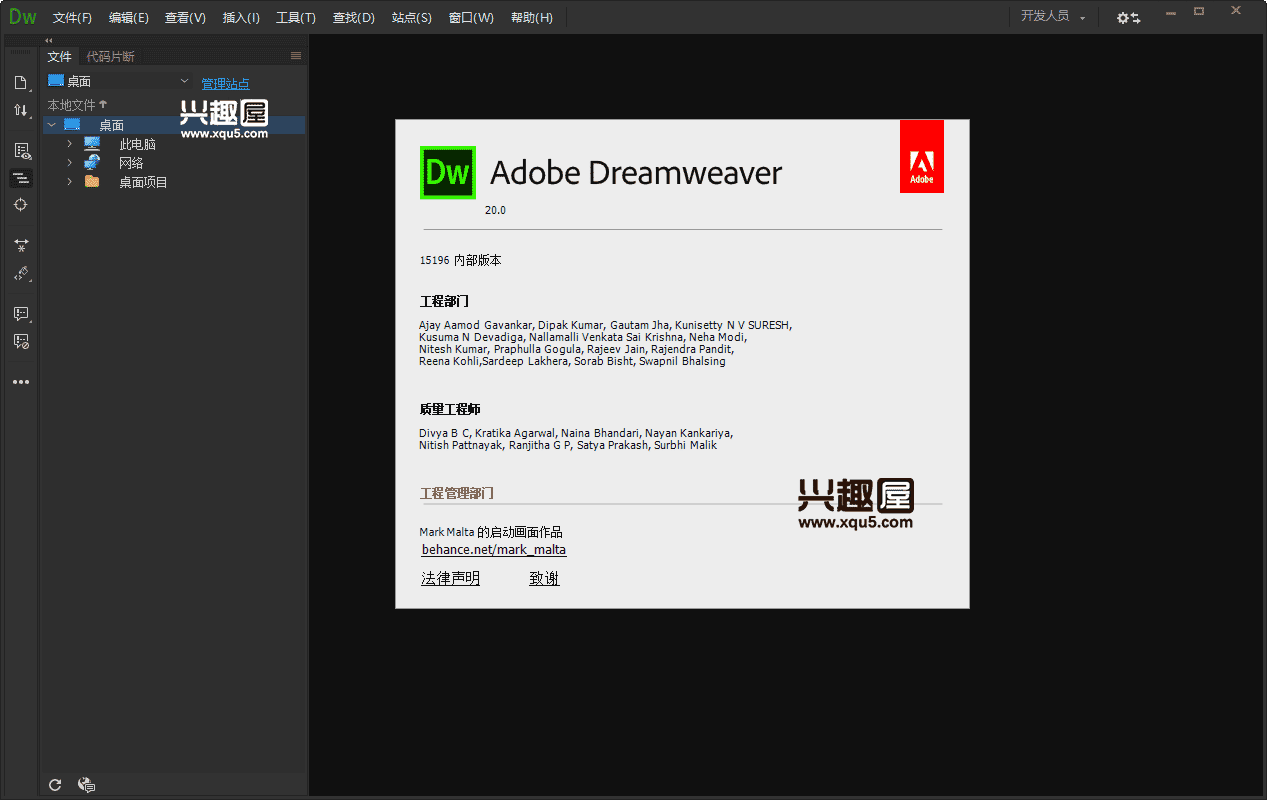Expand the 桌面项目 folder node
This screenshot has height=800, width=1267.
click(69, 182)
